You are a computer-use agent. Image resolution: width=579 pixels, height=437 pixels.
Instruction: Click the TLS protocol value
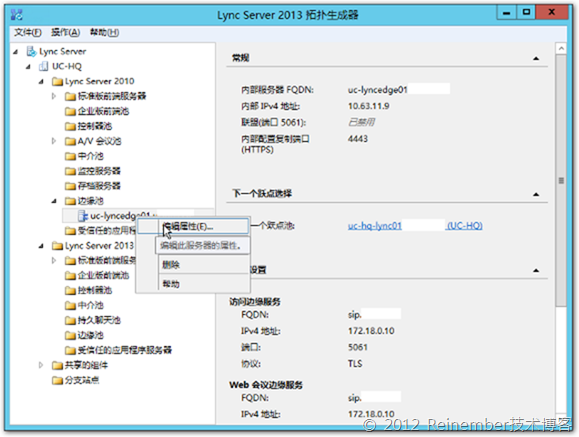click(355, 363)
